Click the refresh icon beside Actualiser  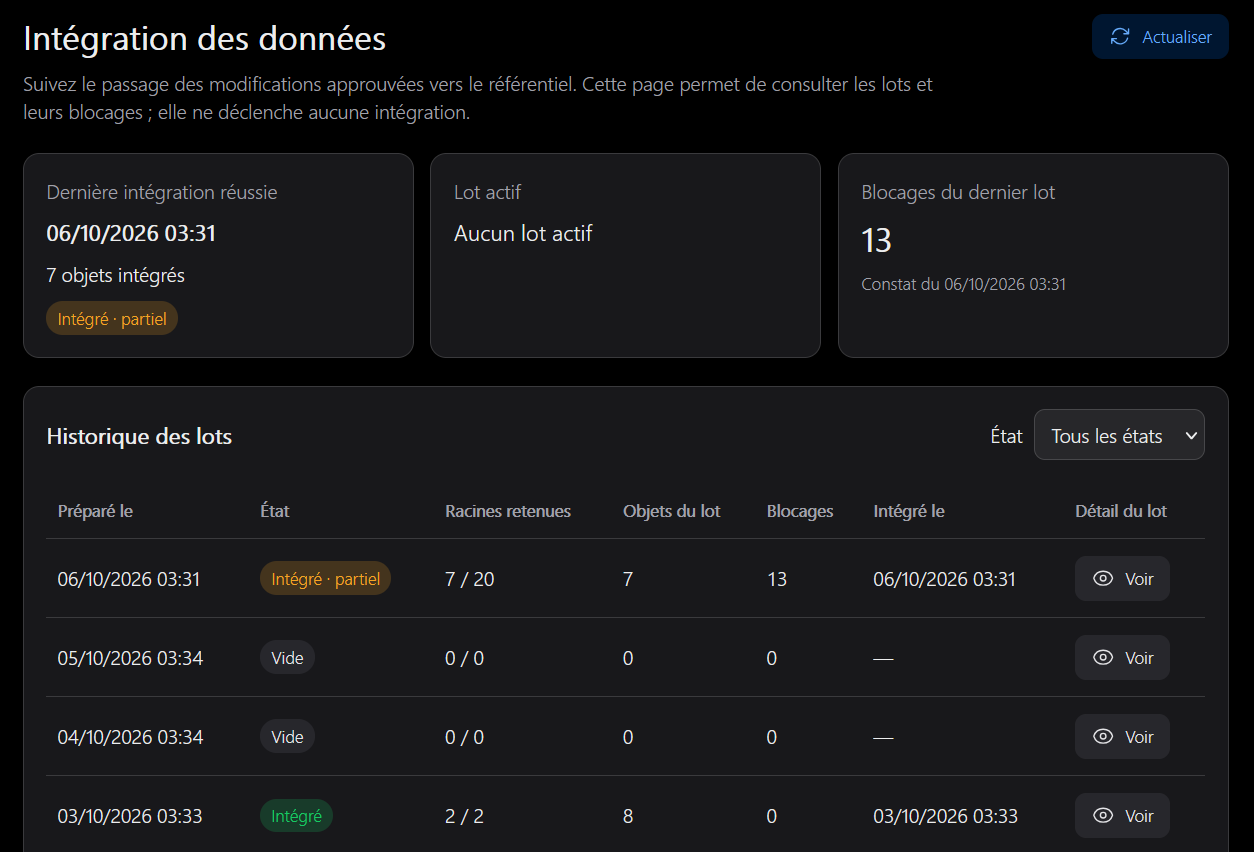point(1120,37)
